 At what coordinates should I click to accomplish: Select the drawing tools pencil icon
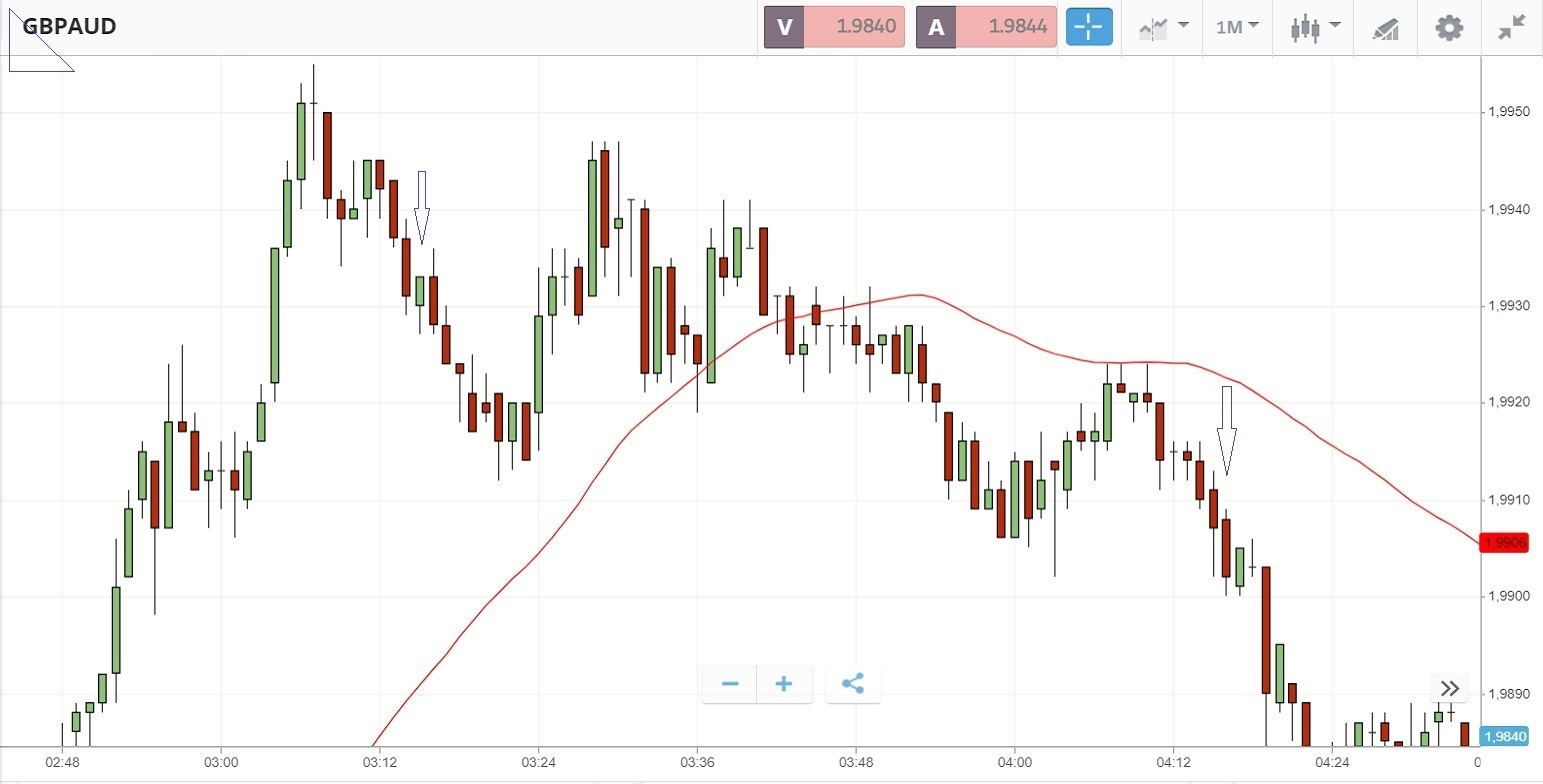(x=1385, y=28)
